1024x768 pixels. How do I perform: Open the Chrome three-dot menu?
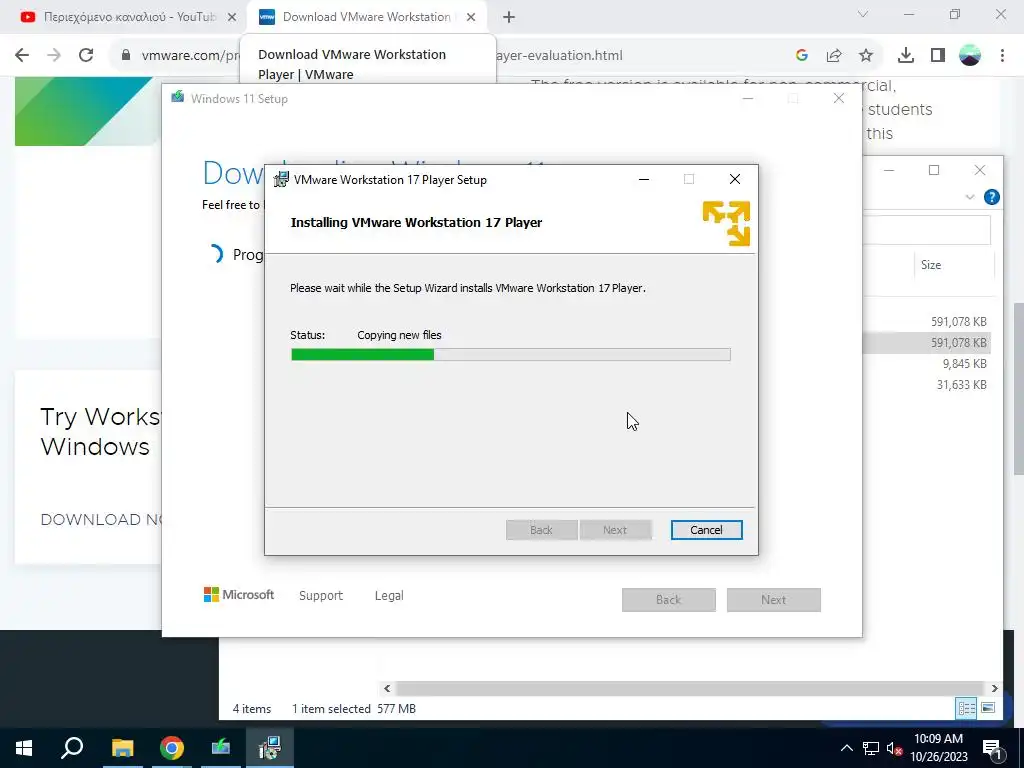(x=1002, y=56)
